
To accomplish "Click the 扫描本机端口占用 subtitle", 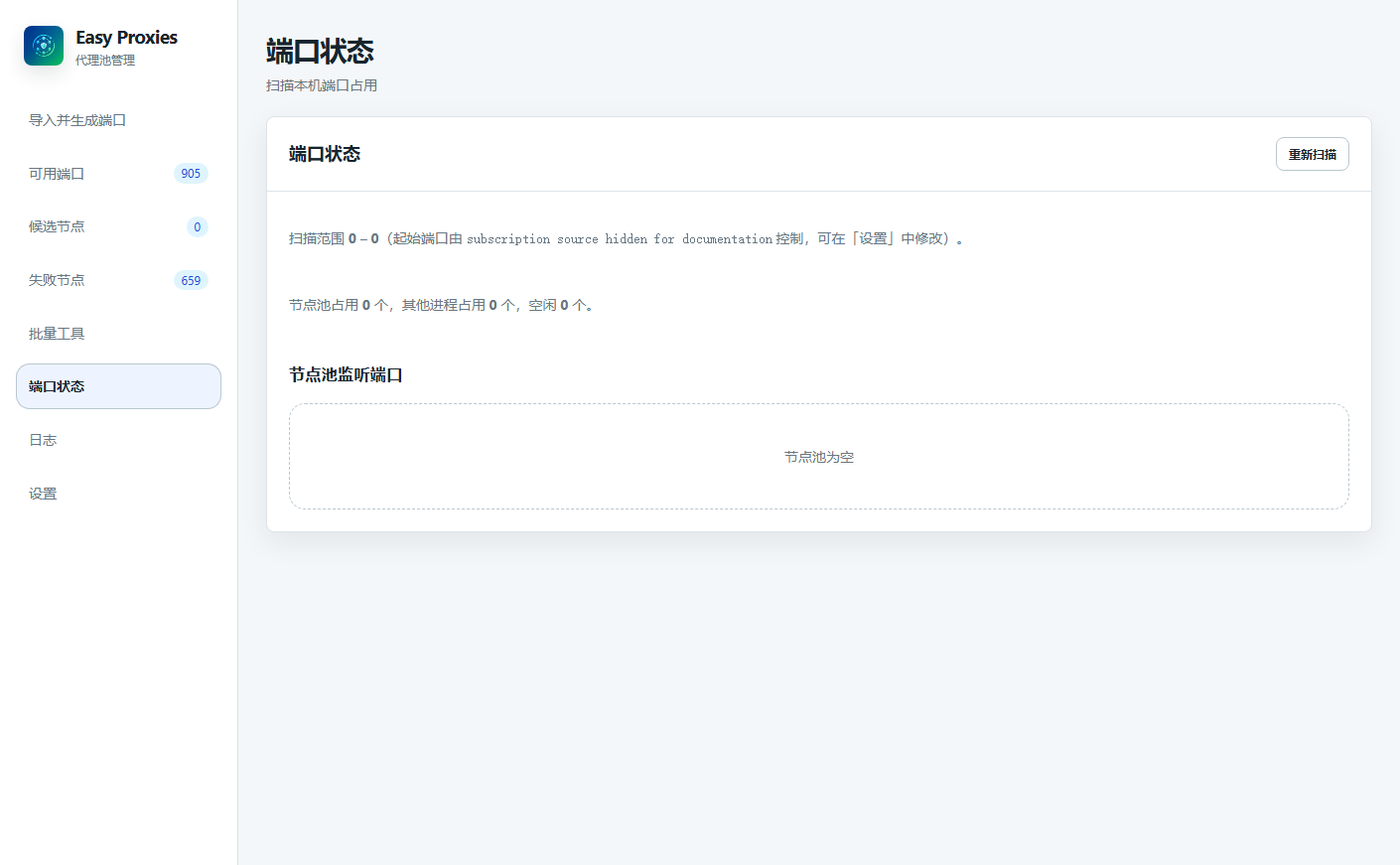I will (322, 85).
